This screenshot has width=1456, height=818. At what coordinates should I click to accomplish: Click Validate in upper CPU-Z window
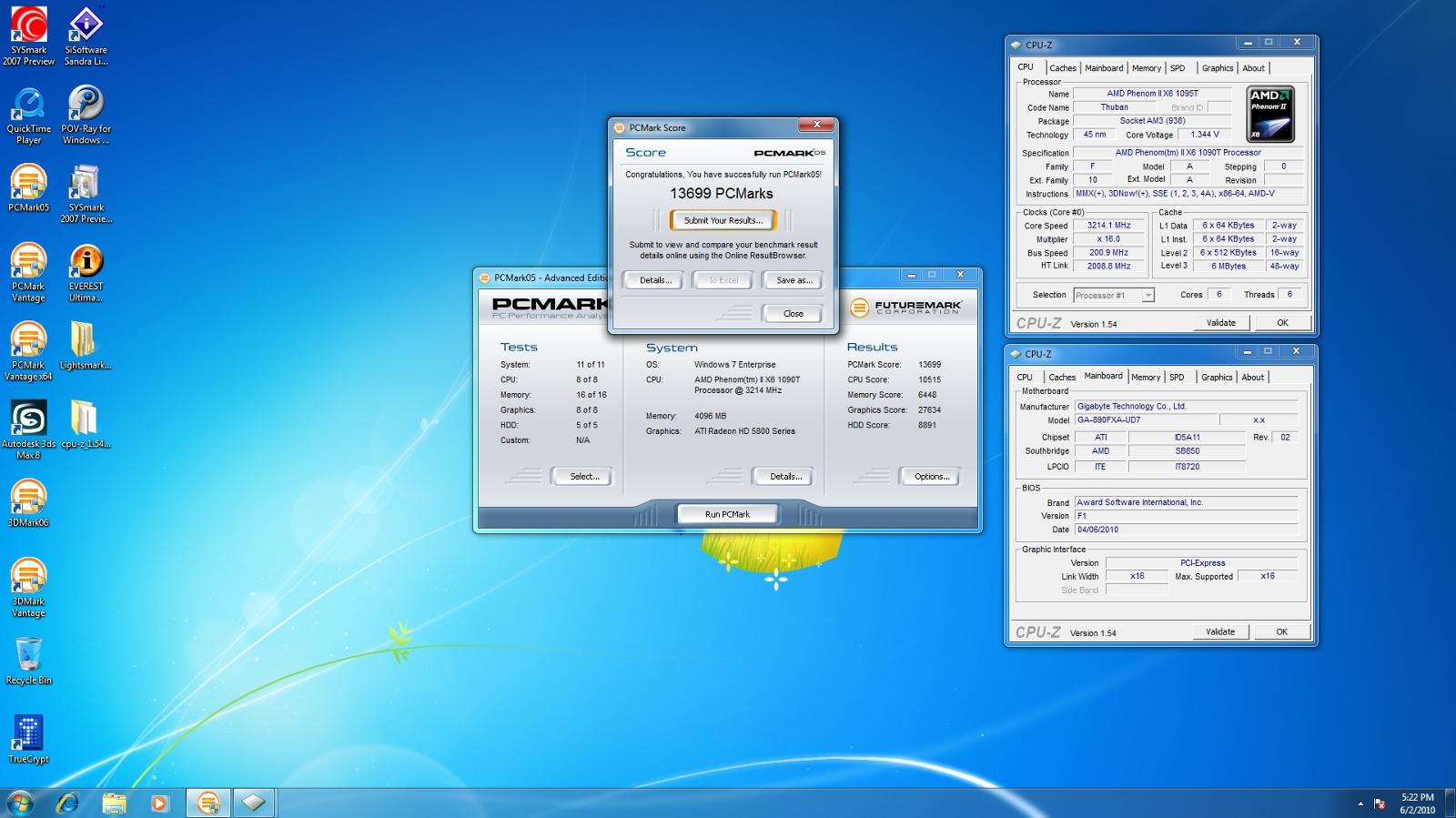(1221, 323)
